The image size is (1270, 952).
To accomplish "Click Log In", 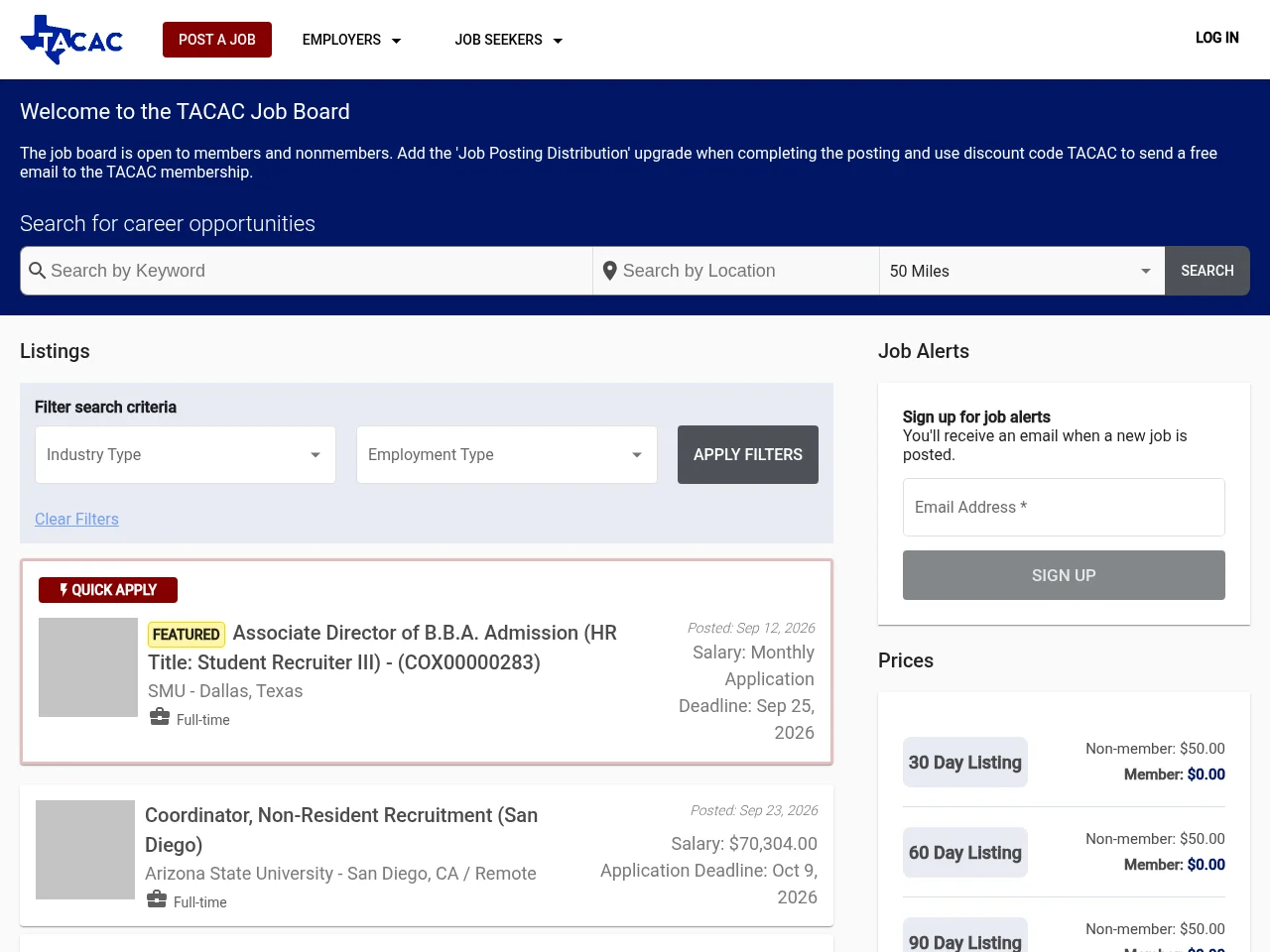I will 1217,38.
